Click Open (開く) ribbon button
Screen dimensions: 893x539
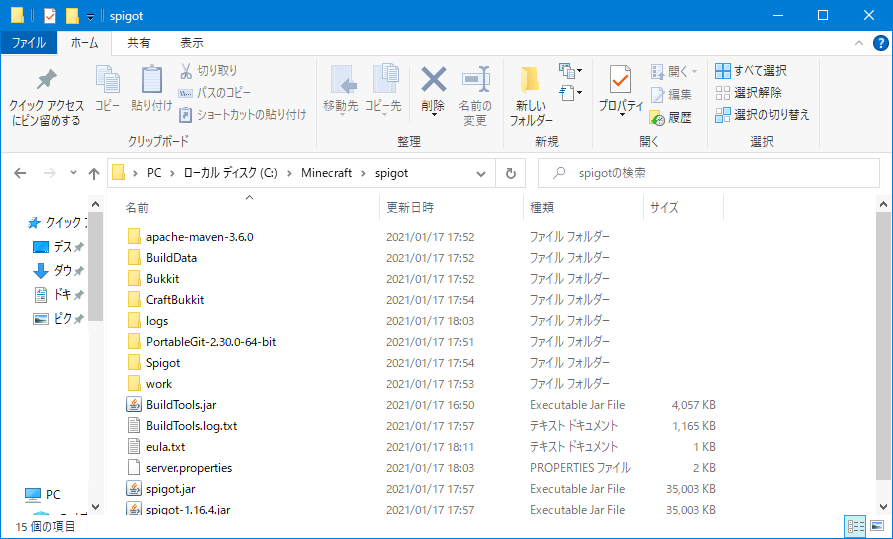[674, 71]
